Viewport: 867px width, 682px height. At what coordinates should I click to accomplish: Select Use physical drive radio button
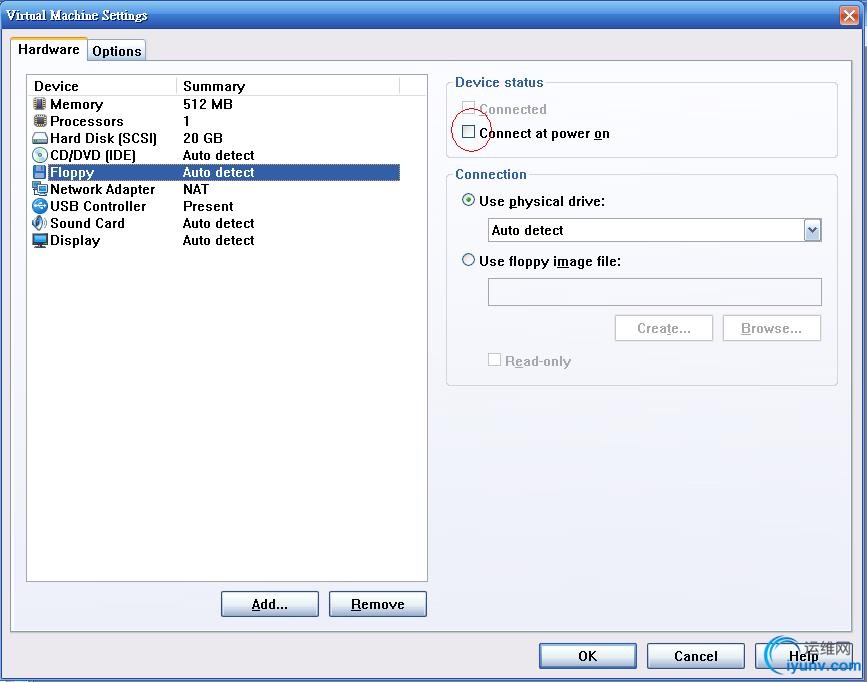[468, 200]
